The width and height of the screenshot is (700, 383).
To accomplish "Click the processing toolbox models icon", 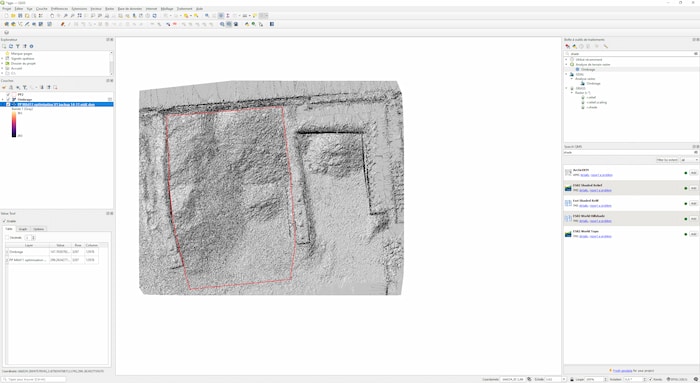I will pyautogui.click(x=567, y=46).
